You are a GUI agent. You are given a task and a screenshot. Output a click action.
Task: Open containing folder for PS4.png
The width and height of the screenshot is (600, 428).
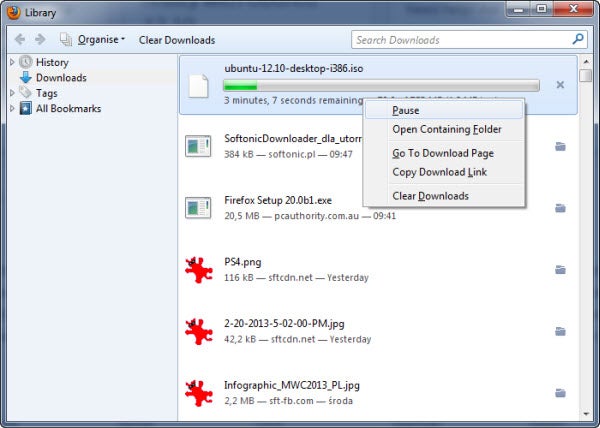(x=560, y=270)
